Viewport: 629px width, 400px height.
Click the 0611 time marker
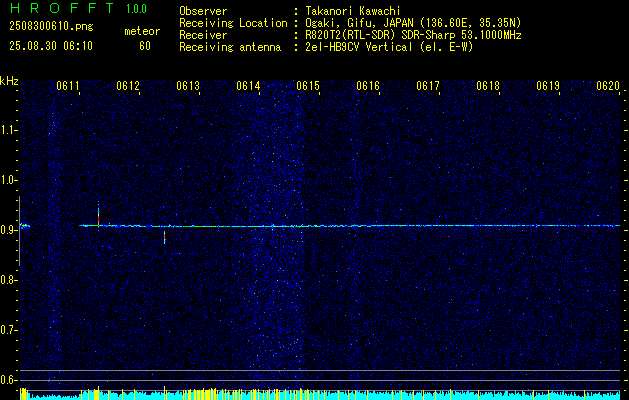(67, 86)
